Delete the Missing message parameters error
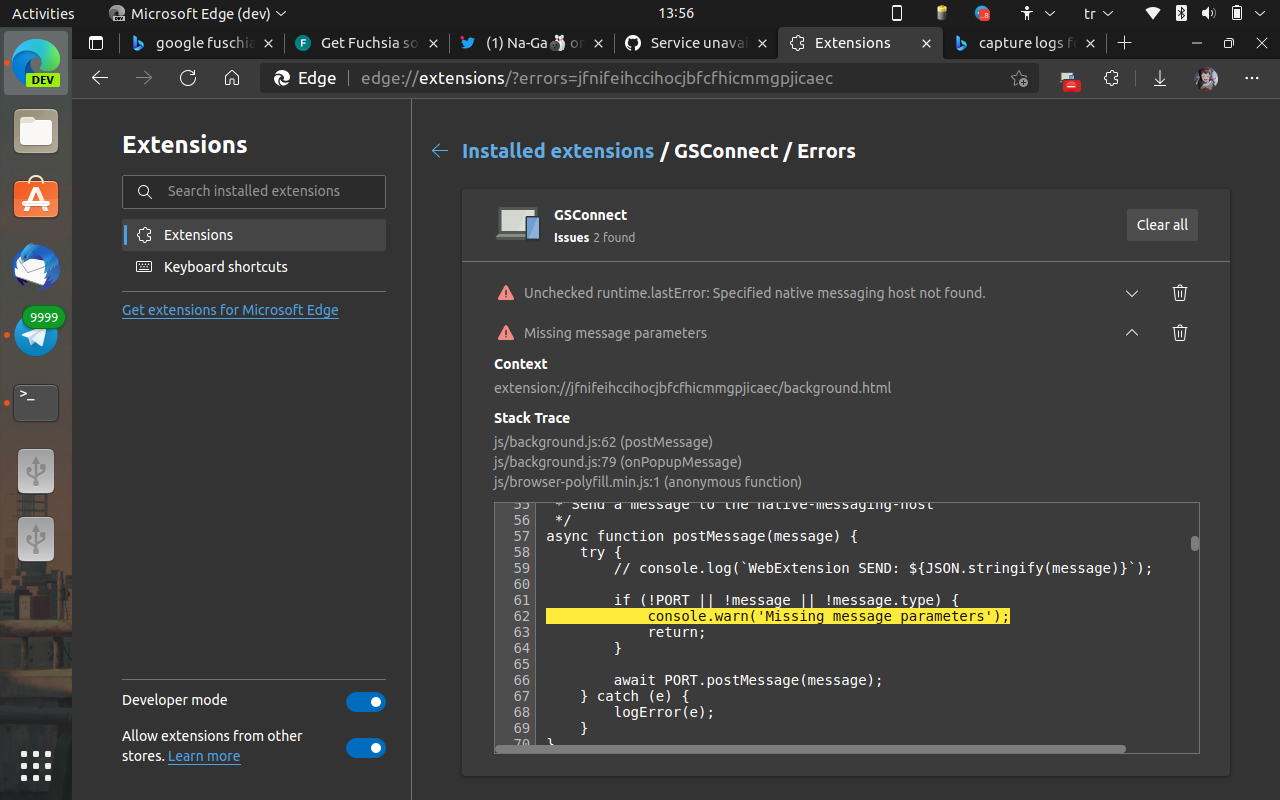 pos(1180,333)
